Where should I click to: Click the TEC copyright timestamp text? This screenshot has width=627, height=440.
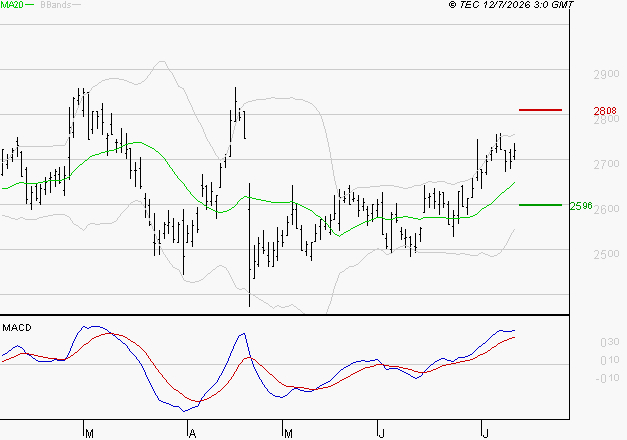[511, 5]
